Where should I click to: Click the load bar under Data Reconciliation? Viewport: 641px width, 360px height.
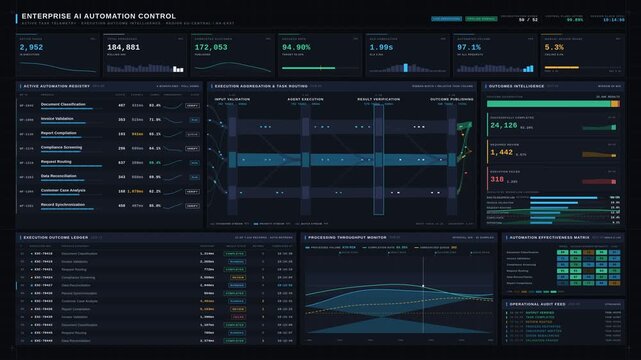[x=63, y=180]
